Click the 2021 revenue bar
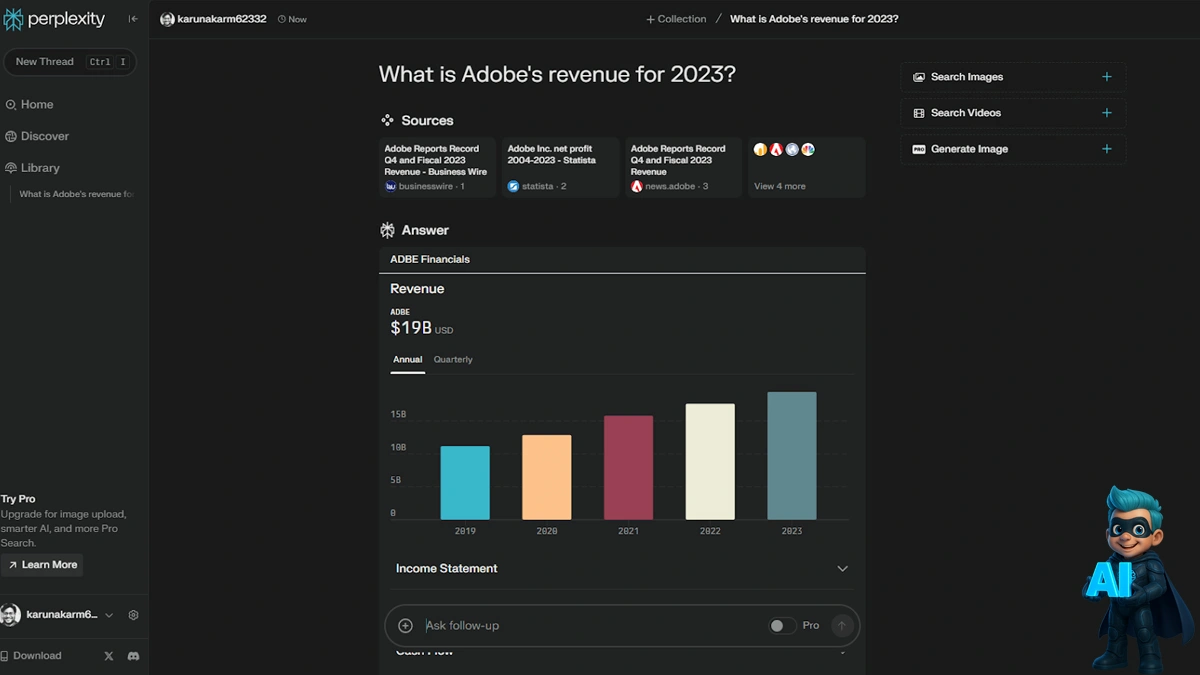This screenshot has height=675, width=1200. point(628,468)
